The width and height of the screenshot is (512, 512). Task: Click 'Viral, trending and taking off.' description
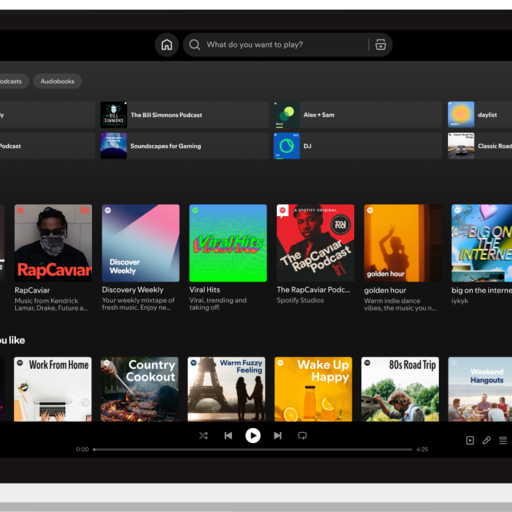(218, 304)
